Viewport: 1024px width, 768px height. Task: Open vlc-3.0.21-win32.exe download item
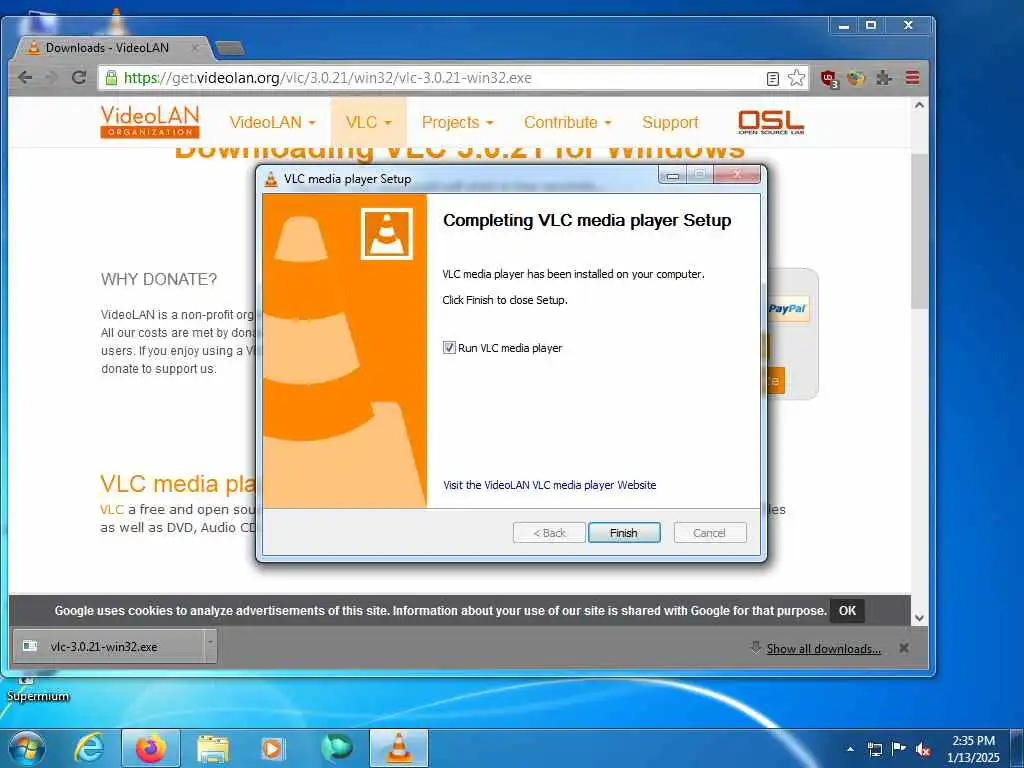click(108, 647)
